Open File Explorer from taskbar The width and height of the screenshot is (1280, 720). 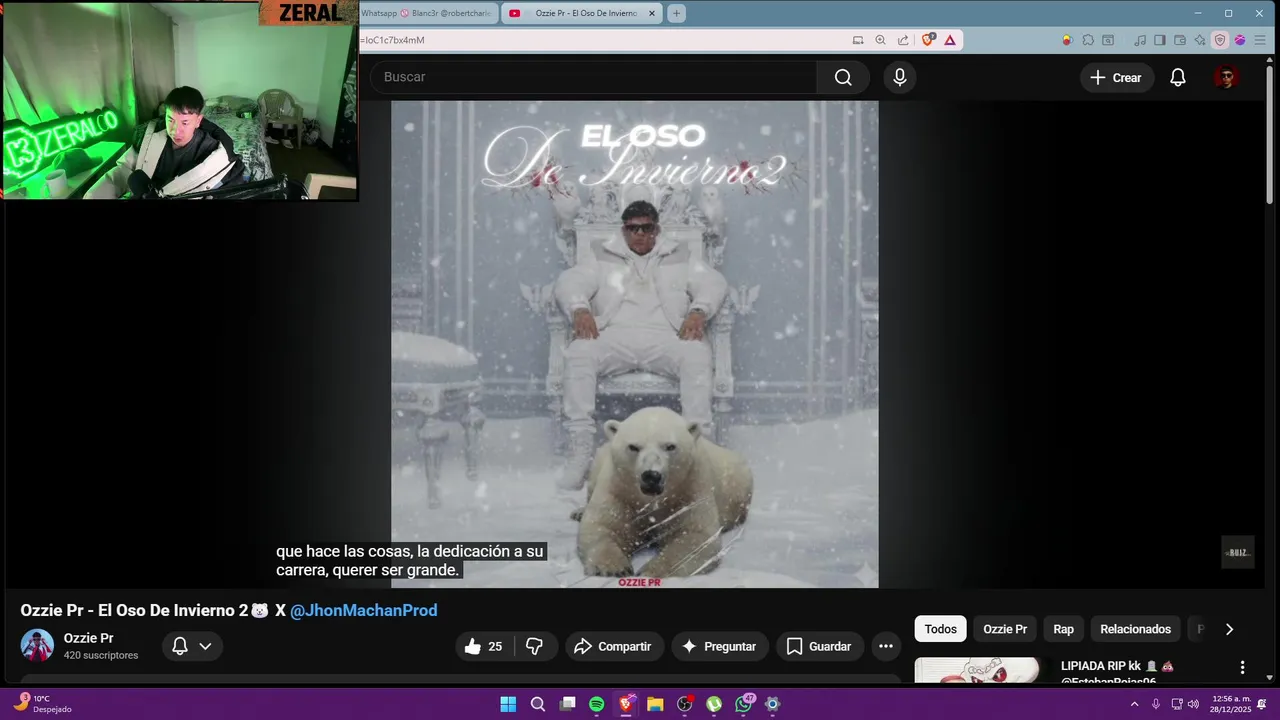coord(655,704)
